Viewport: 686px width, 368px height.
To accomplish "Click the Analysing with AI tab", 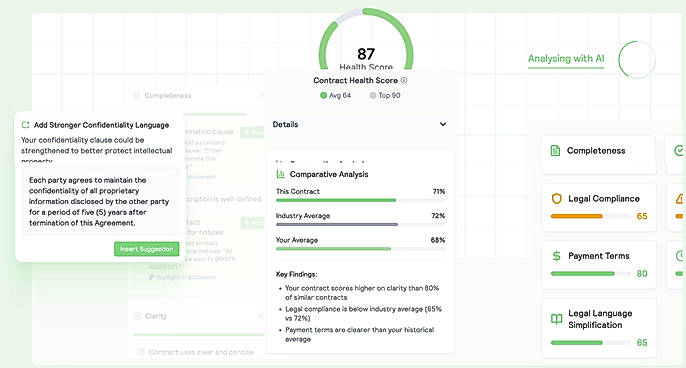I will click(x=566, y=59).
